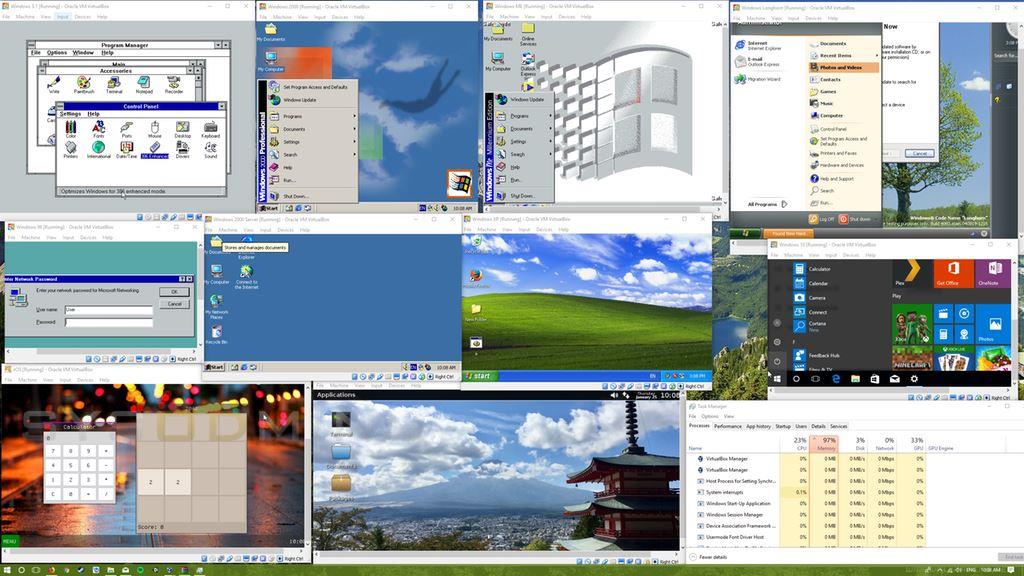Open Store icon in Windows 10 VM taskbar
1024x576 pixels.
tap(874, 379)
